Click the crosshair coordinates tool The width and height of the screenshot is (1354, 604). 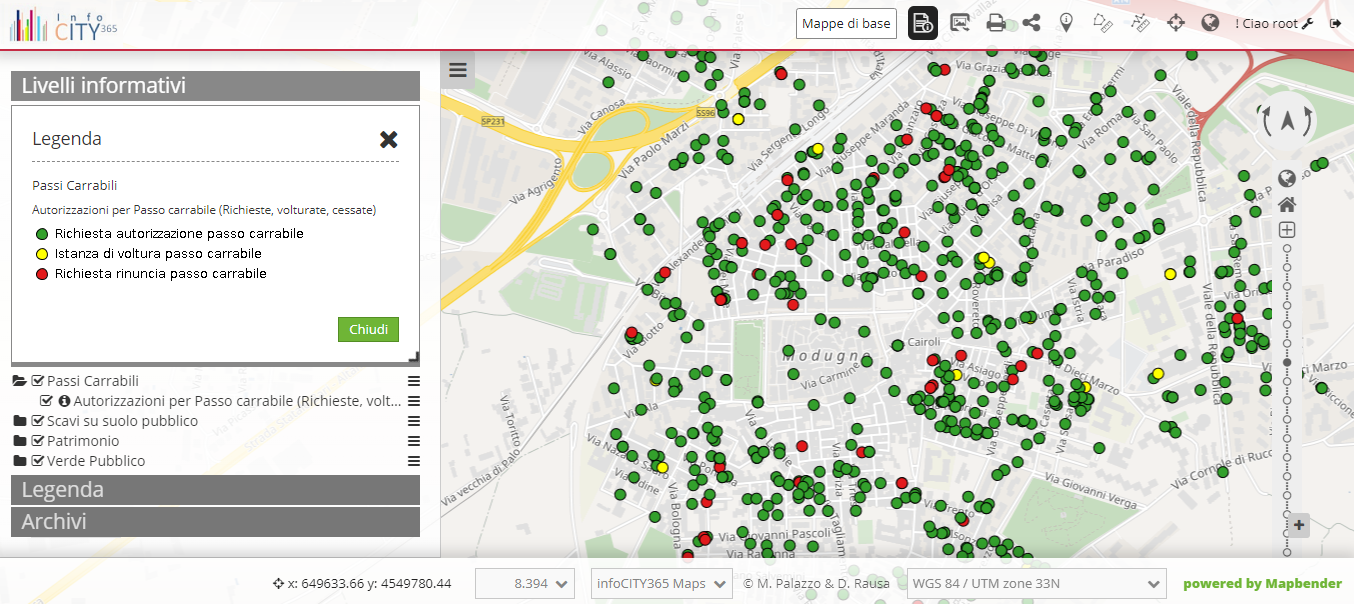1176,23
